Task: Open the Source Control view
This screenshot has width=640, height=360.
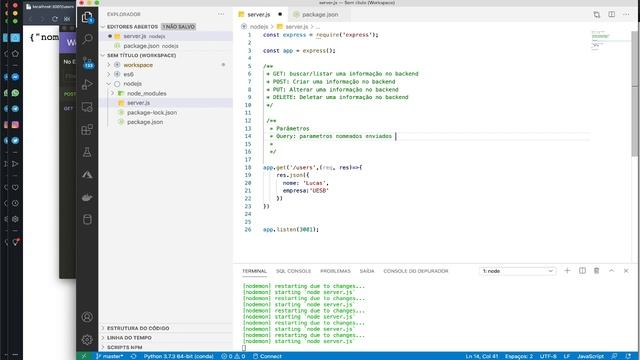Action: (87, 62)
